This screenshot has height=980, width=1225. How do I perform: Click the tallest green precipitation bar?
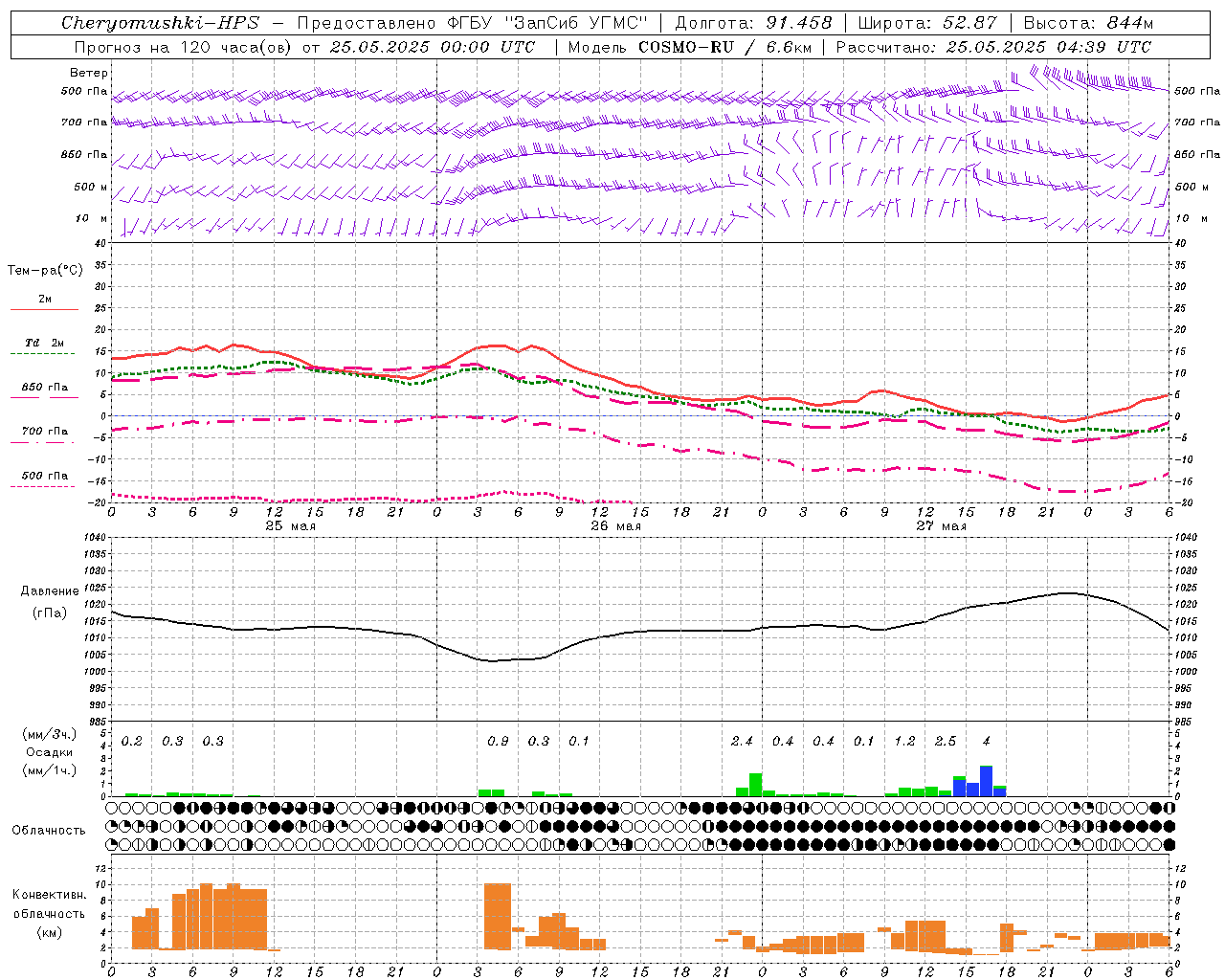click(756, 785)
